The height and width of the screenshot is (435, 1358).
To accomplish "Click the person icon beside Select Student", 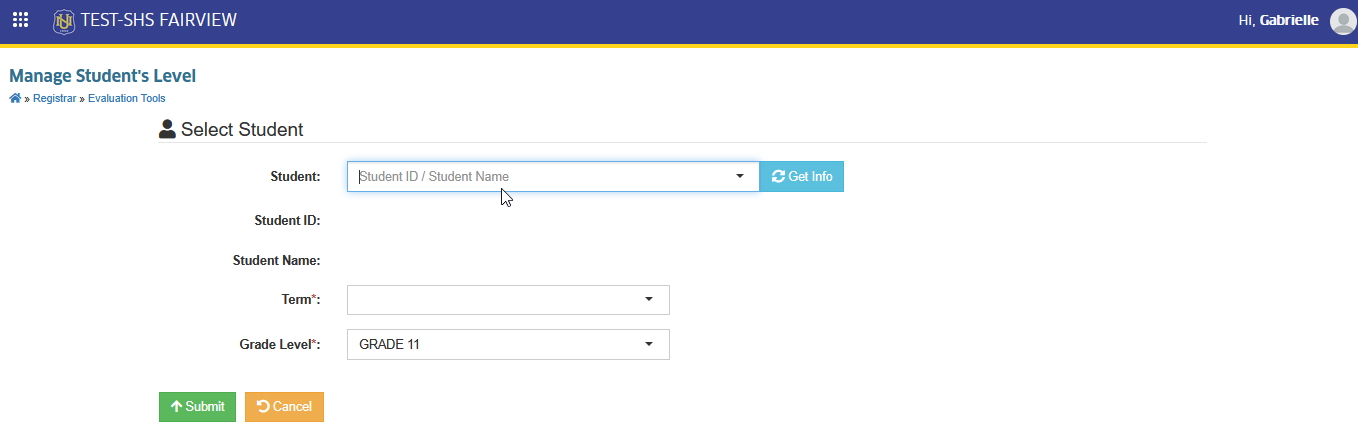I will (x=167, y=129).
